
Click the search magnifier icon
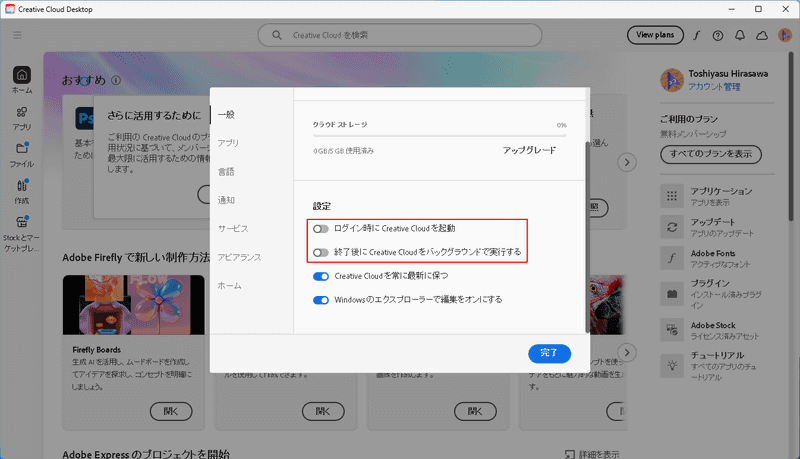[x=277, y=35]
